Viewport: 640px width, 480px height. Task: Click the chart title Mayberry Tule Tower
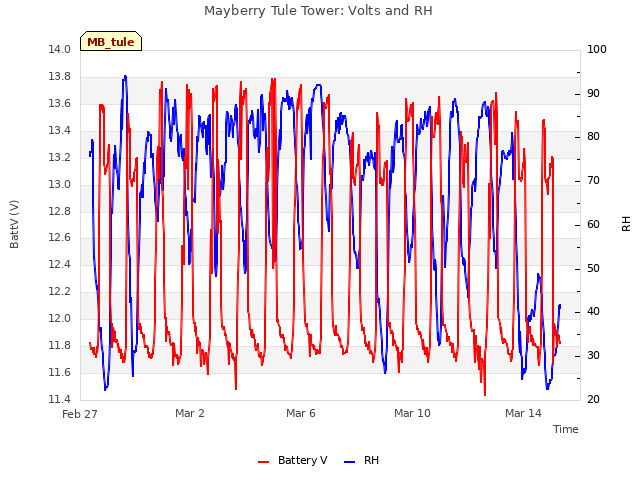click(318, 10)
